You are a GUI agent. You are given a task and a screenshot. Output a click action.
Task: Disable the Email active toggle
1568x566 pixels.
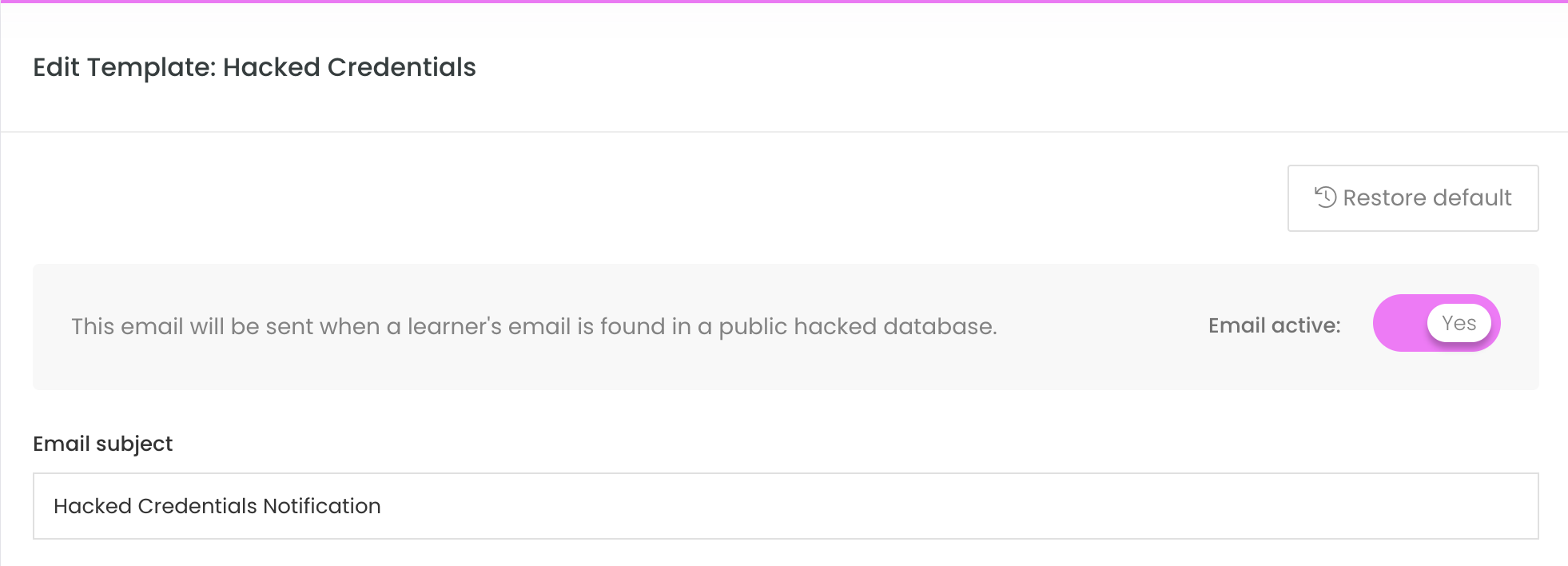coord(1436,323)
